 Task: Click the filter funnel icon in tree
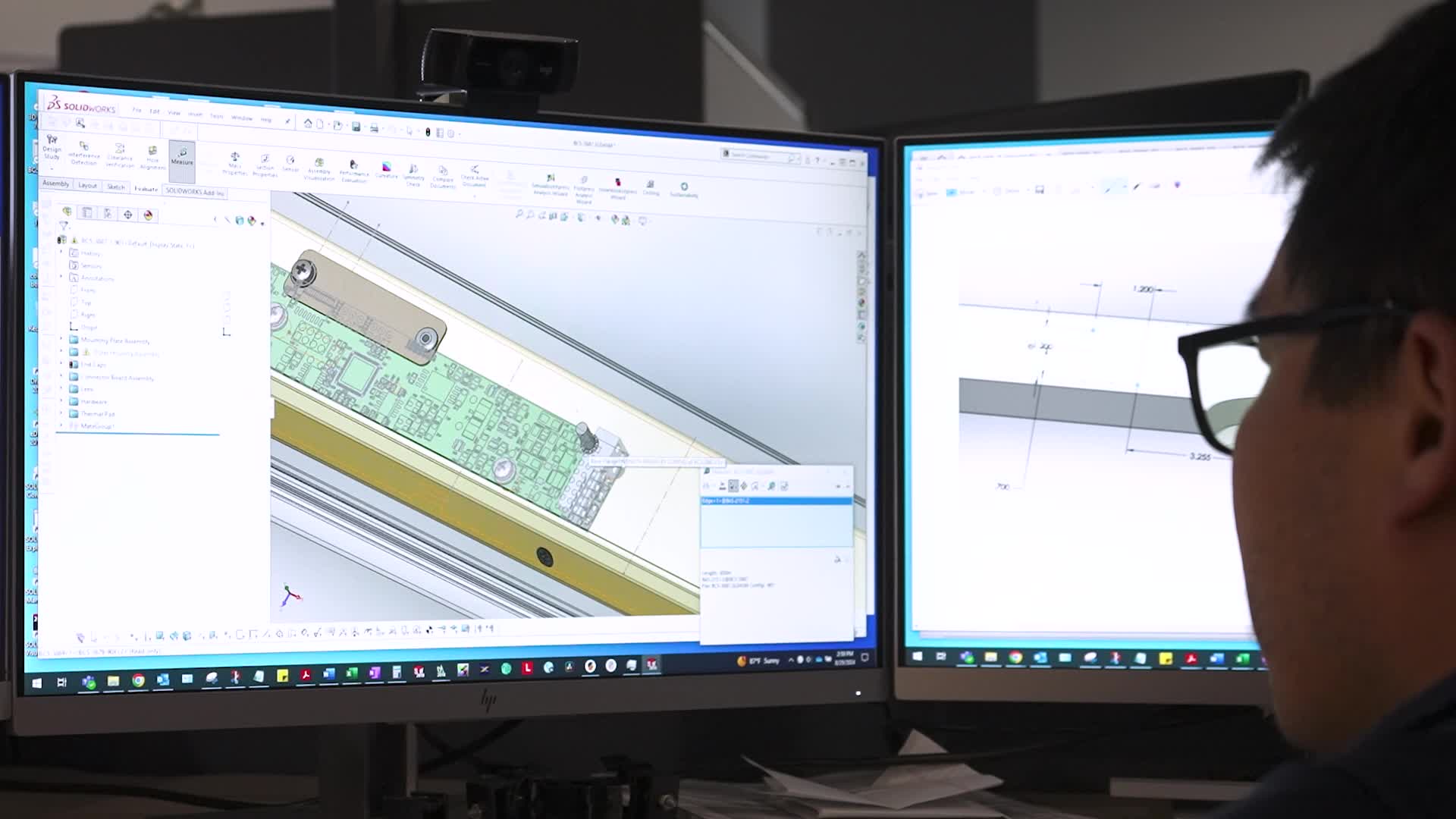[64, 226]
